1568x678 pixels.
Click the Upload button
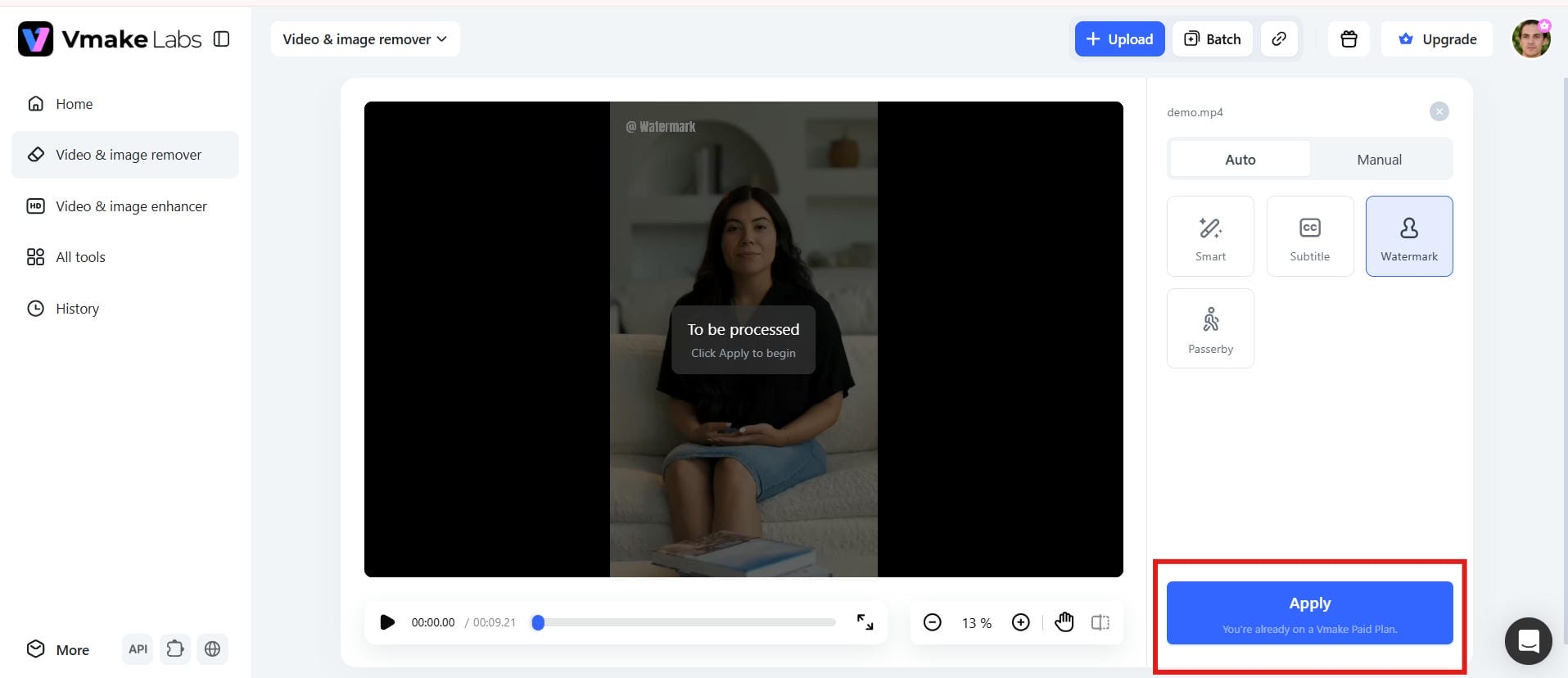(1119, 39)
